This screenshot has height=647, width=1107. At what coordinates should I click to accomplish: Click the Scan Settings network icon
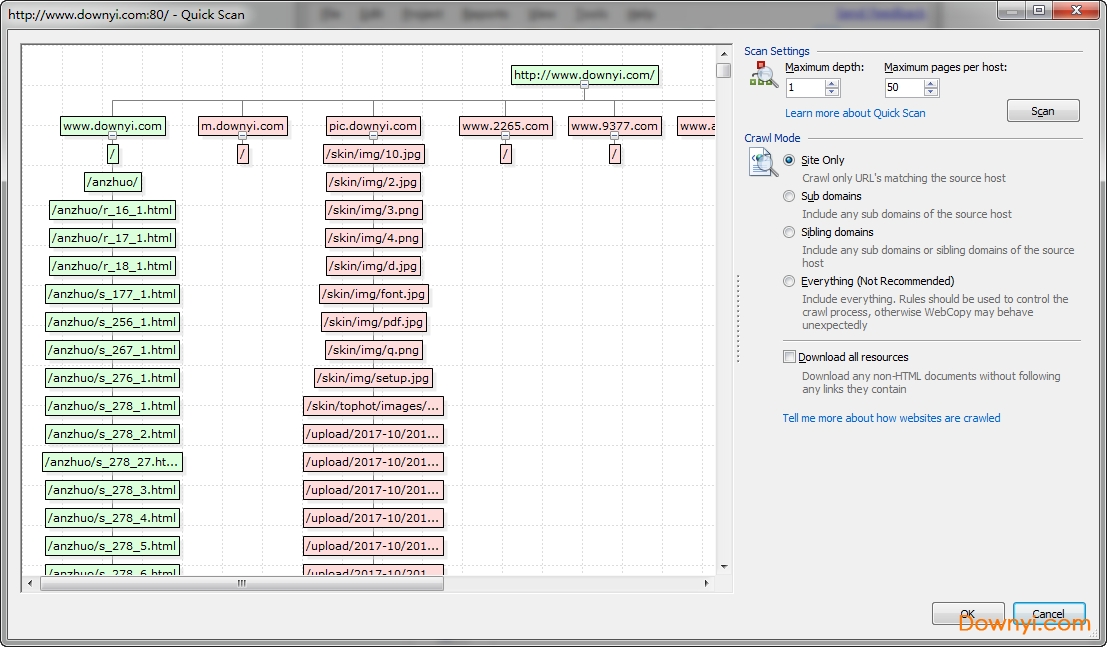coord(764,75)
